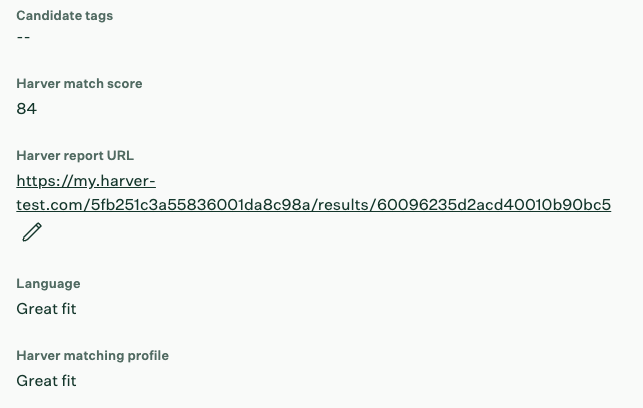Click the empty candidate tags dashes value
The width and height of the screenshot is (643, 408).
click(23, 37)
